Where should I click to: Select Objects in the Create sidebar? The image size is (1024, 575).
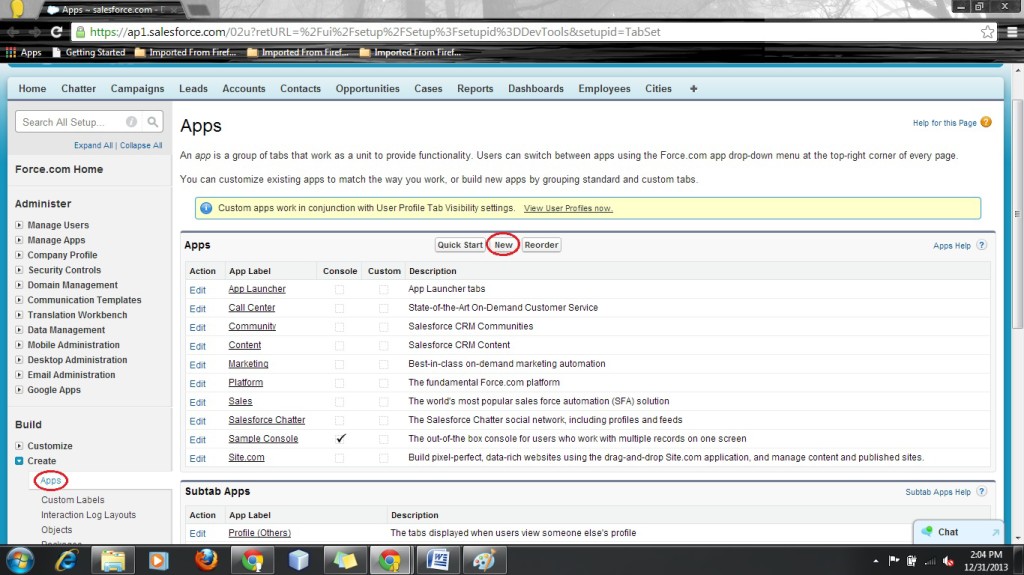pyautogui.click(x=57, y=530)
